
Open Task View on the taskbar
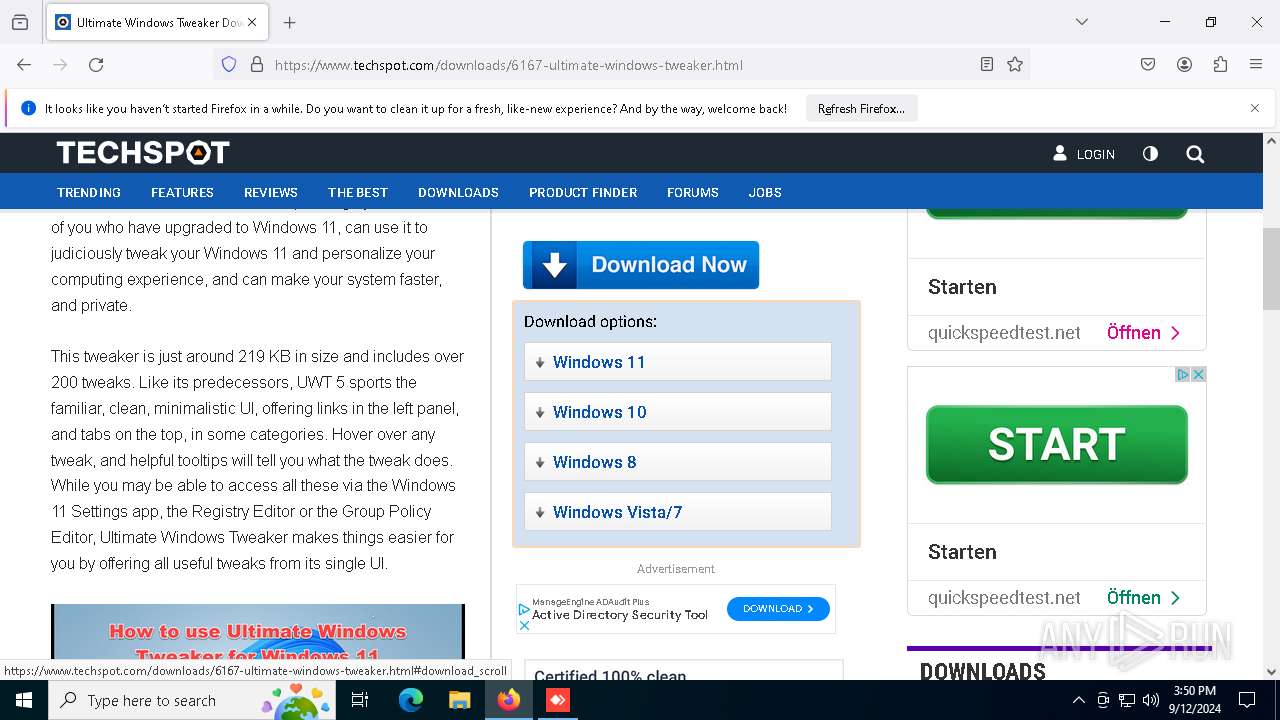pyautogui.click(x=360, y=700)
